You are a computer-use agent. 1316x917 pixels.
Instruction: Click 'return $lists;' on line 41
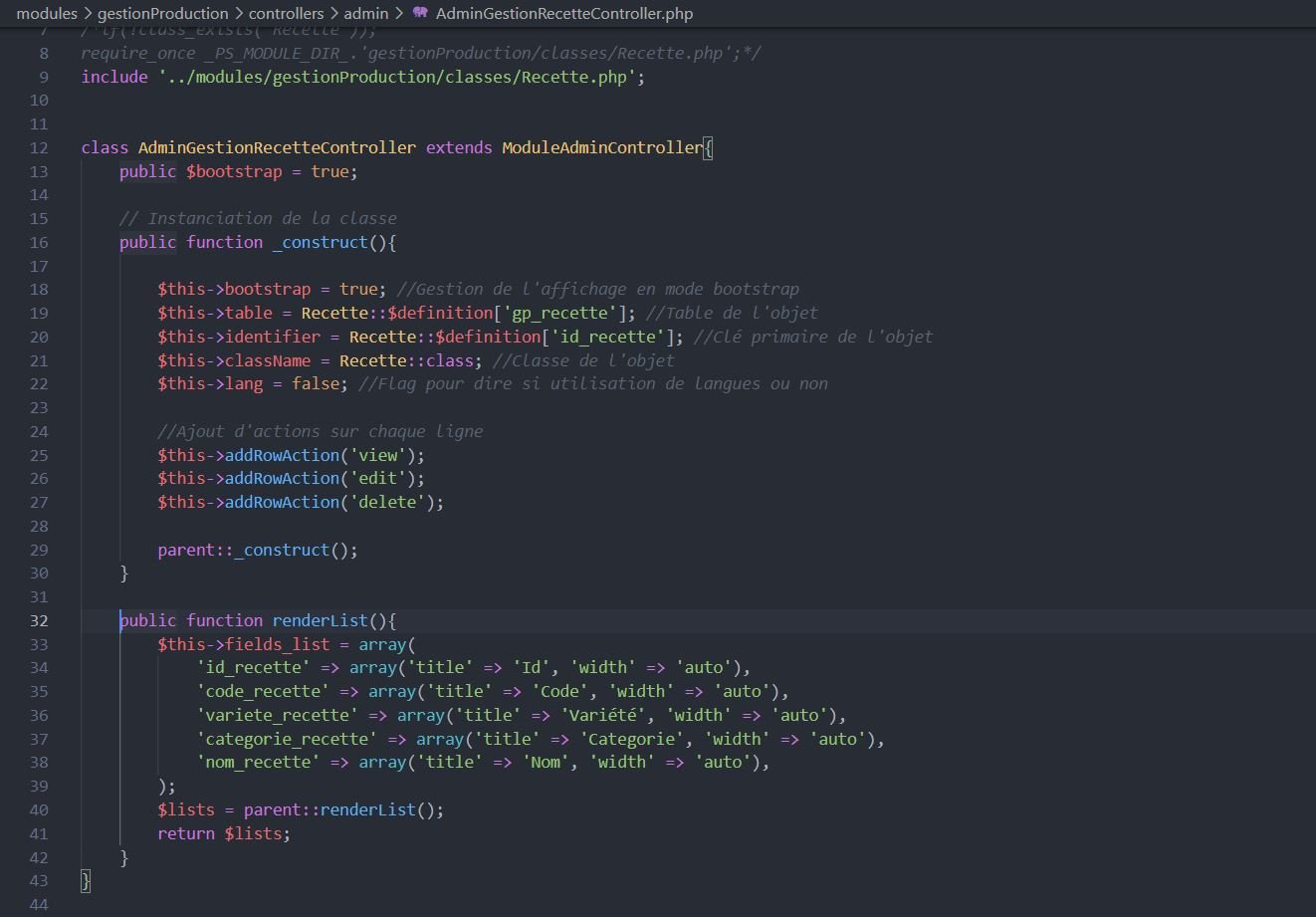coord(224,833)
